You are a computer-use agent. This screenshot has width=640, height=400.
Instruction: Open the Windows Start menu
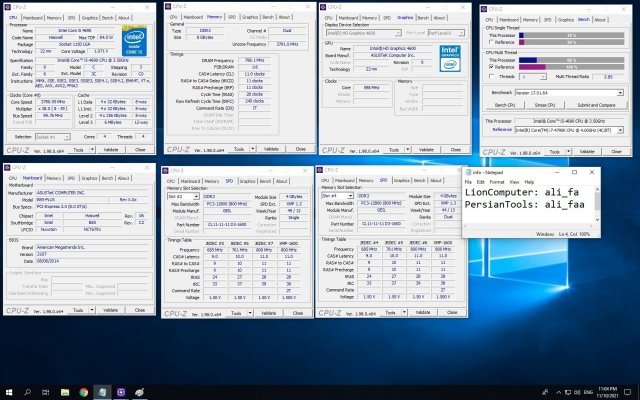[x=8, y=392]
